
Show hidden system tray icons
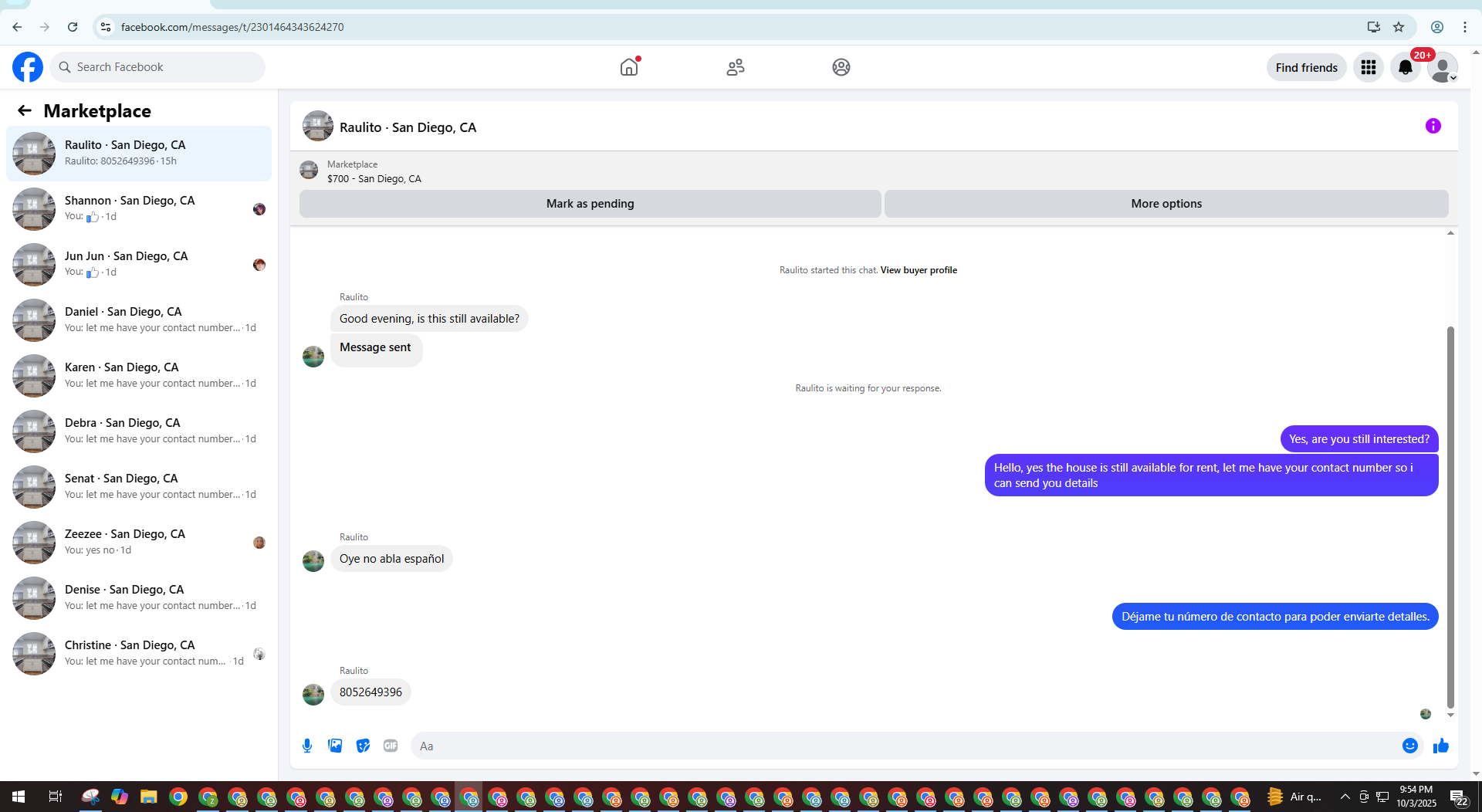(1345, 797)
